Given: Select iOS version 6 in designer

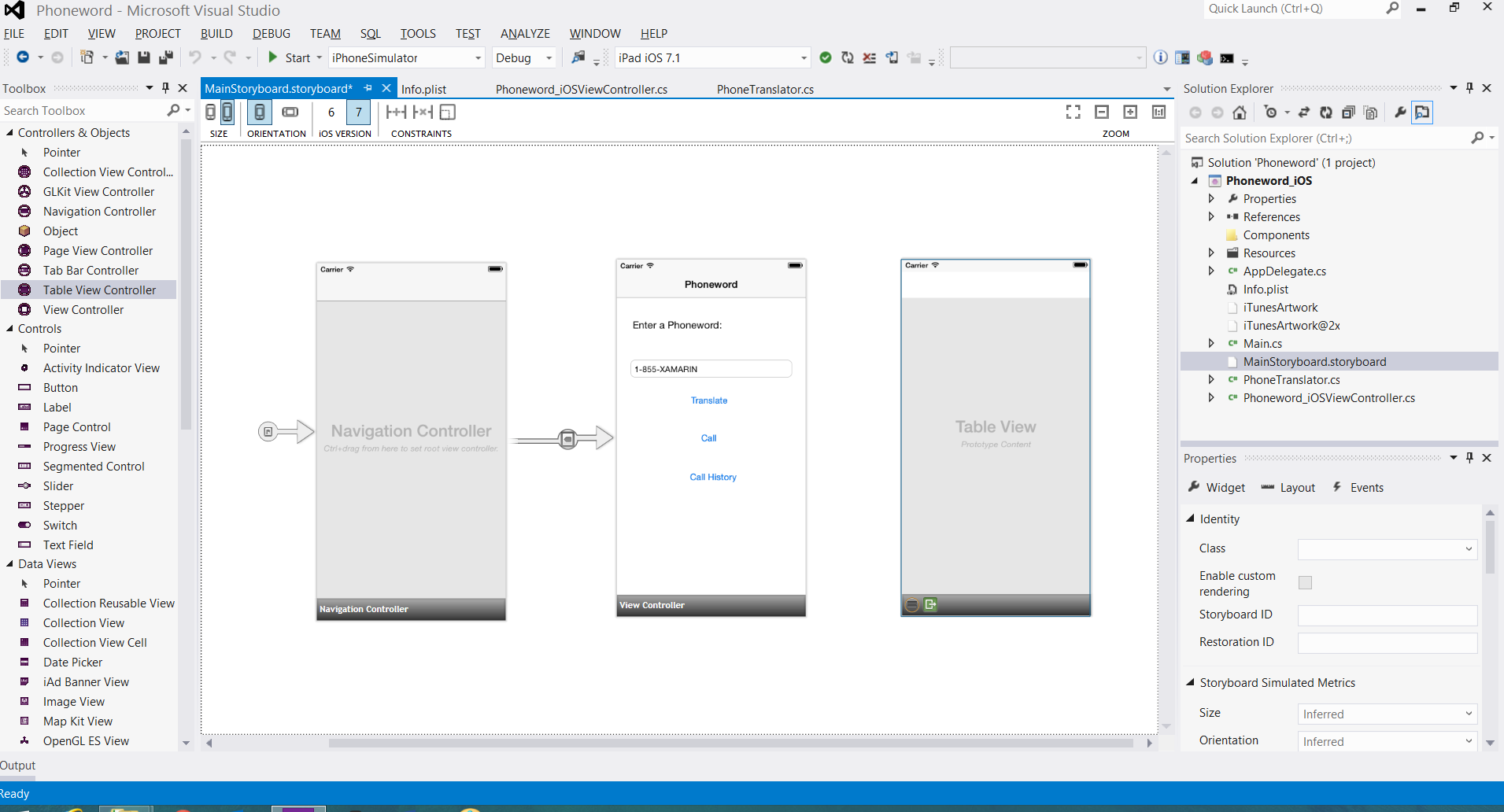Looking at the screenshot, I should (331, 113).
